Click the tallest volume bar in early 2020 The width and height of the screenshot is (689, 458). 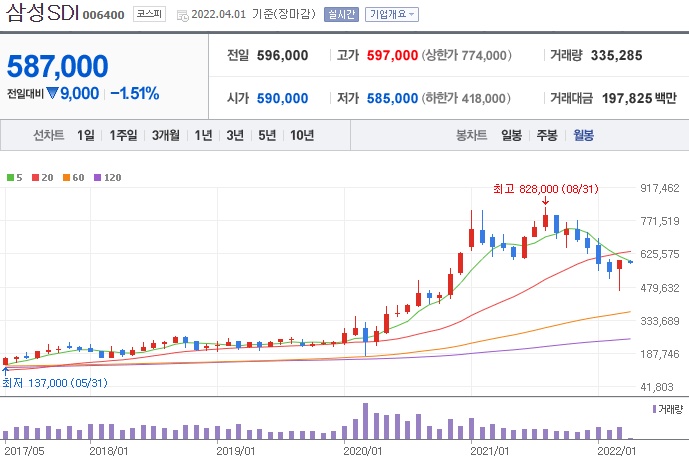click(x=365, y=421)
